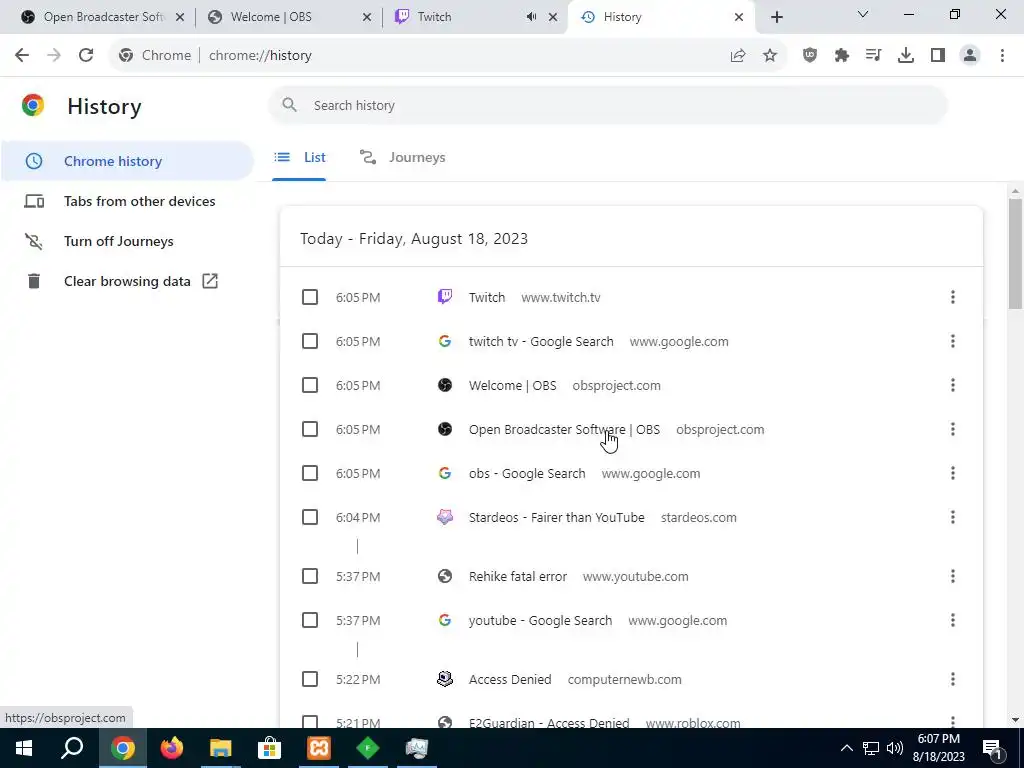Select the Journeys view tab

[x=402, y=157]
